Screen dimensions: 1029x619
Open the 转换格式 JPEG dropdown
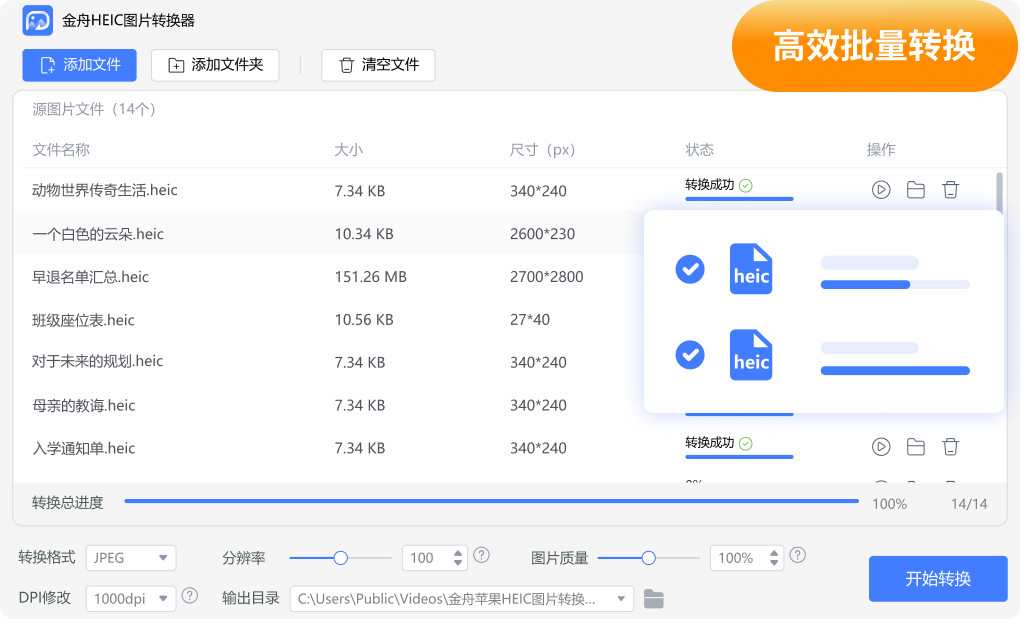(x=130, y=558)
